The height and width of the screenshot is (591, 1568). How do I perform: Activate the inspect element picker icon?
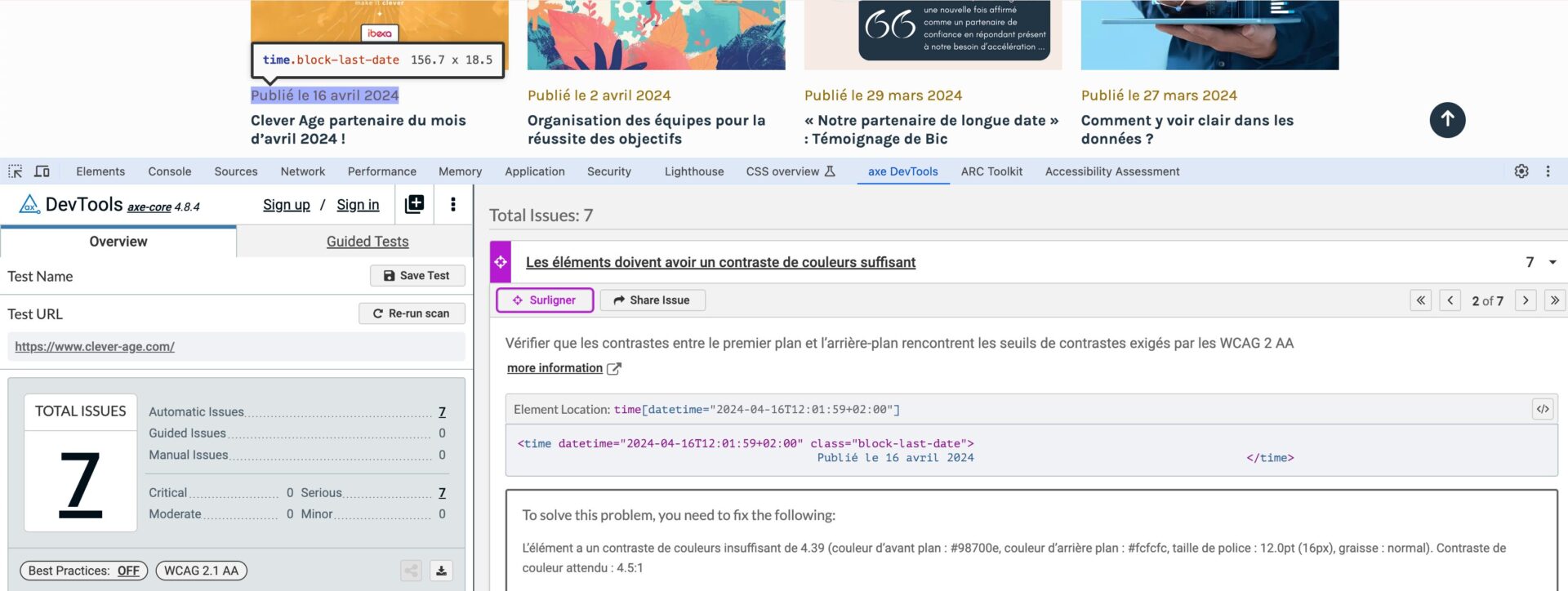click(15, 171)
